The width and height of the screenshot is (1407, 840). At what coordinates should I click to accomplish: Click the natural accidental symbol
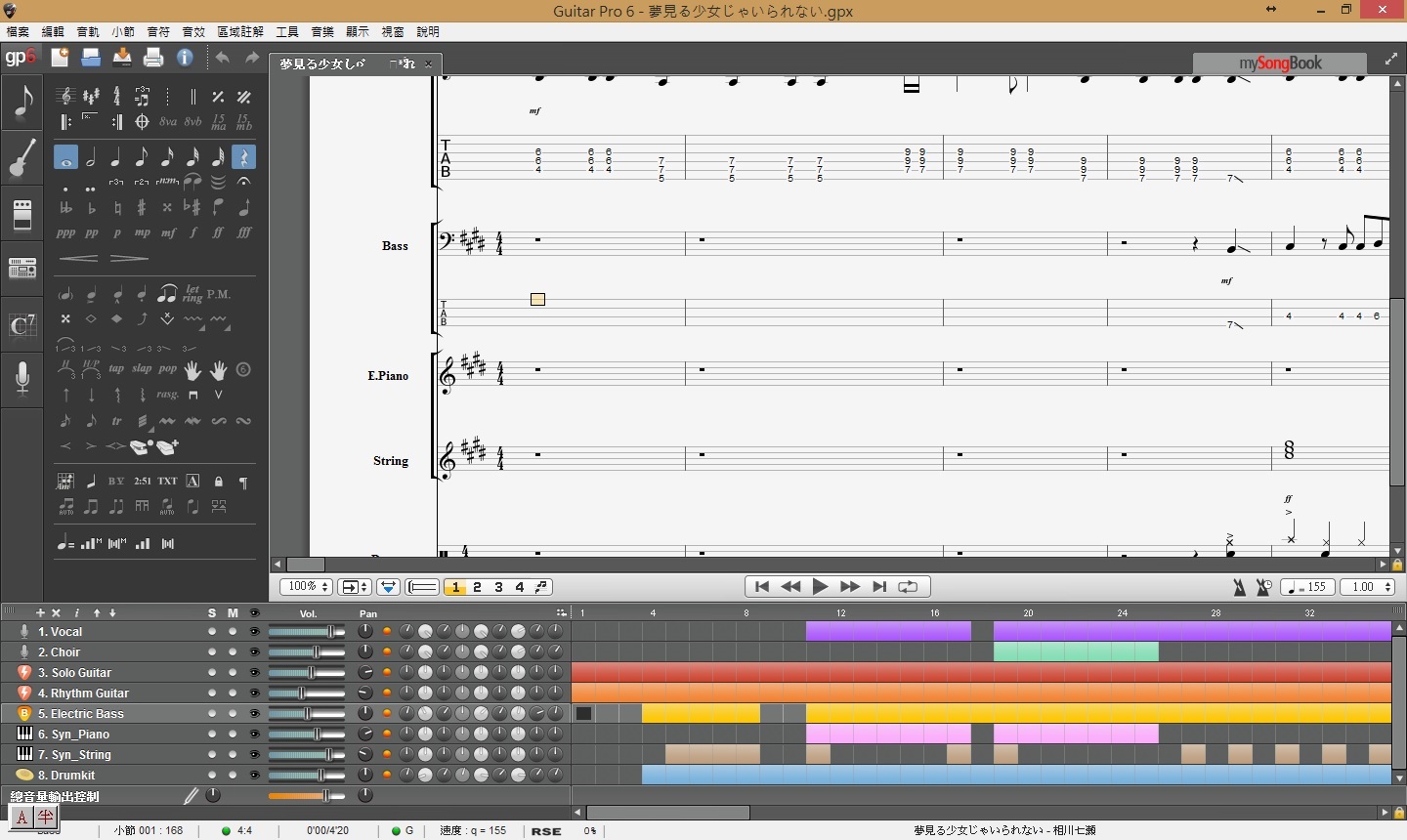(x=116, y=207)
